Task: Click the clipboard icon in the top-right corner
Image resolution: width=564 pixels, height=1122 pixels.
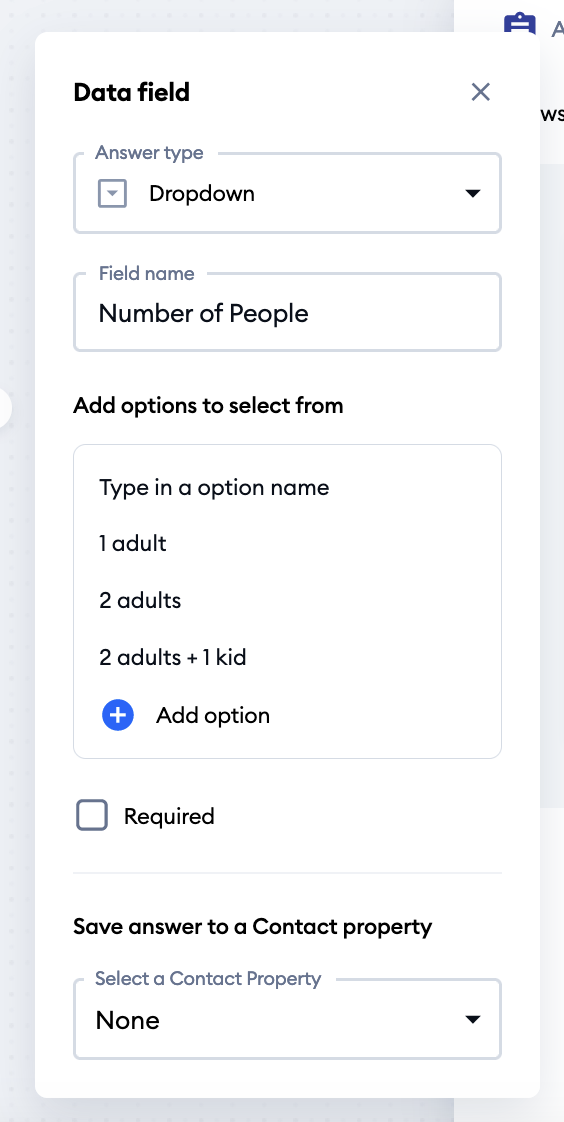Action: [x=520, y=24]
